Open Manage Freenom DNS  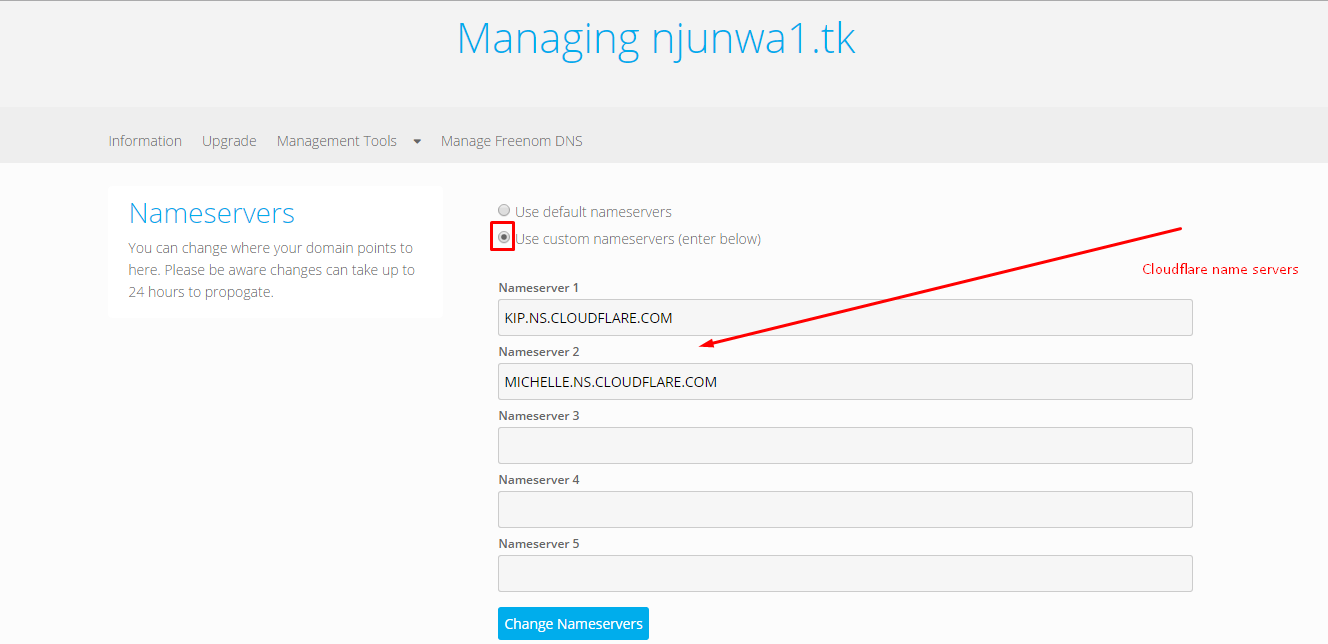511,141
